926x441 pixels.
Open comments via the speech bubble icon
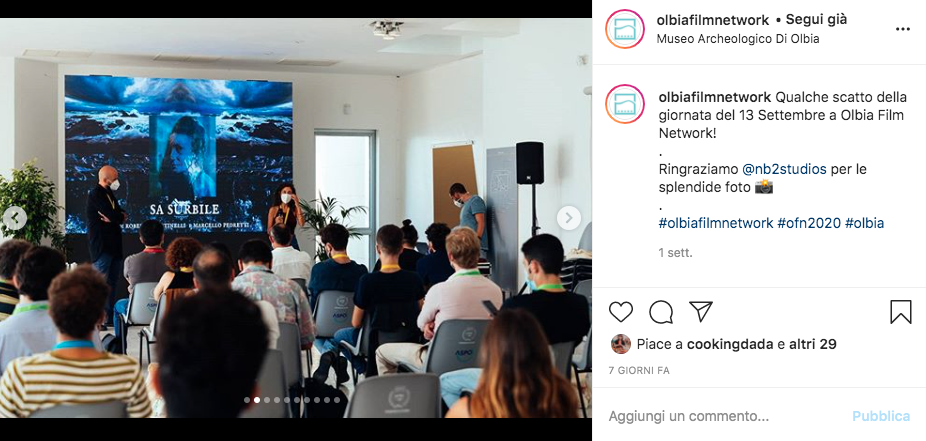[661, 312]
